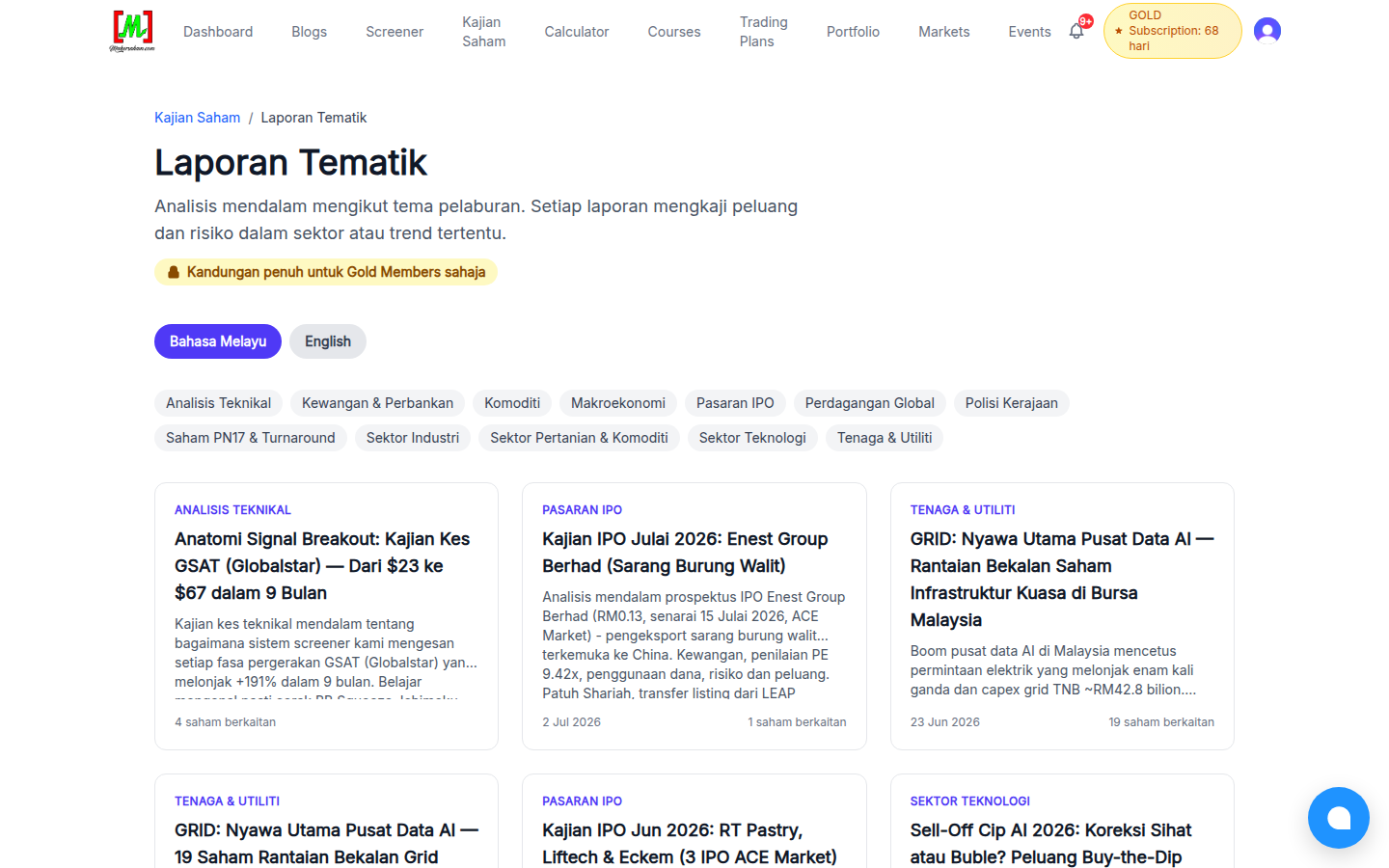Select Sektor Pertanian & Komoditi filter
Viewport: 1389px width, 868px height.
(579, 438)
